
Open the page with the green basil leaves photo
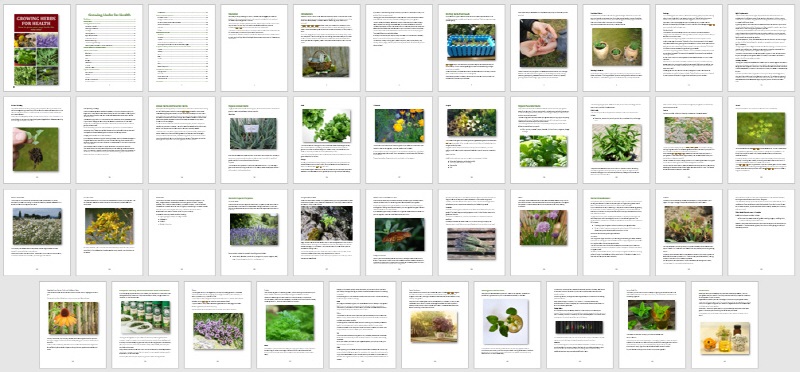click(x=327, y=140)
